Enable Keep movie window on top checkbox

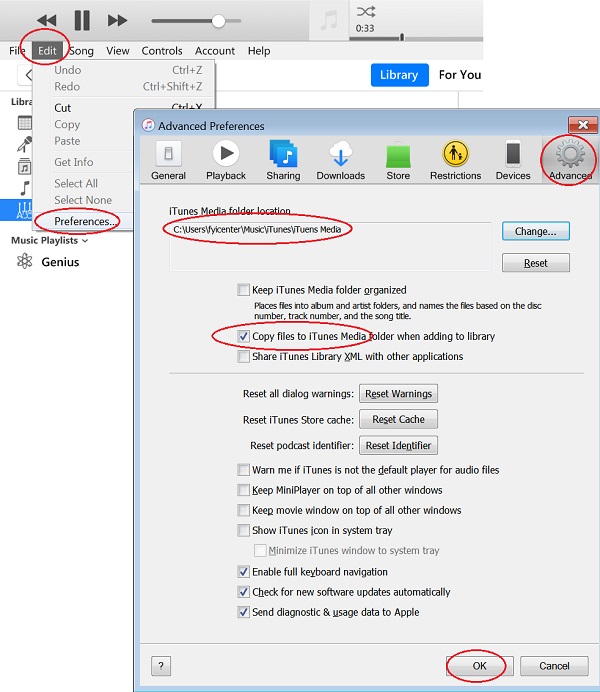[243, 510]
